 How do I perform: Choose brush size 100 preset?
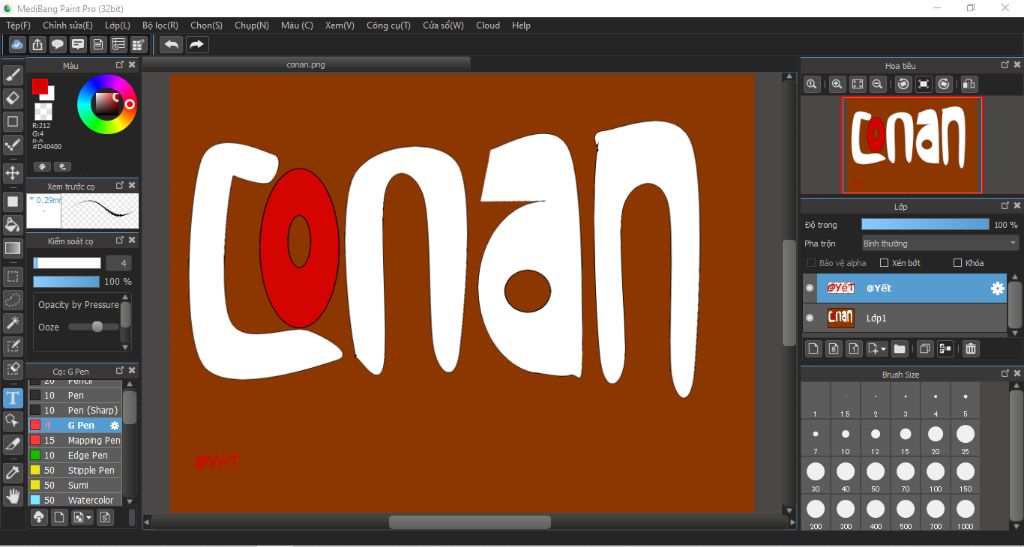(936, 475)
